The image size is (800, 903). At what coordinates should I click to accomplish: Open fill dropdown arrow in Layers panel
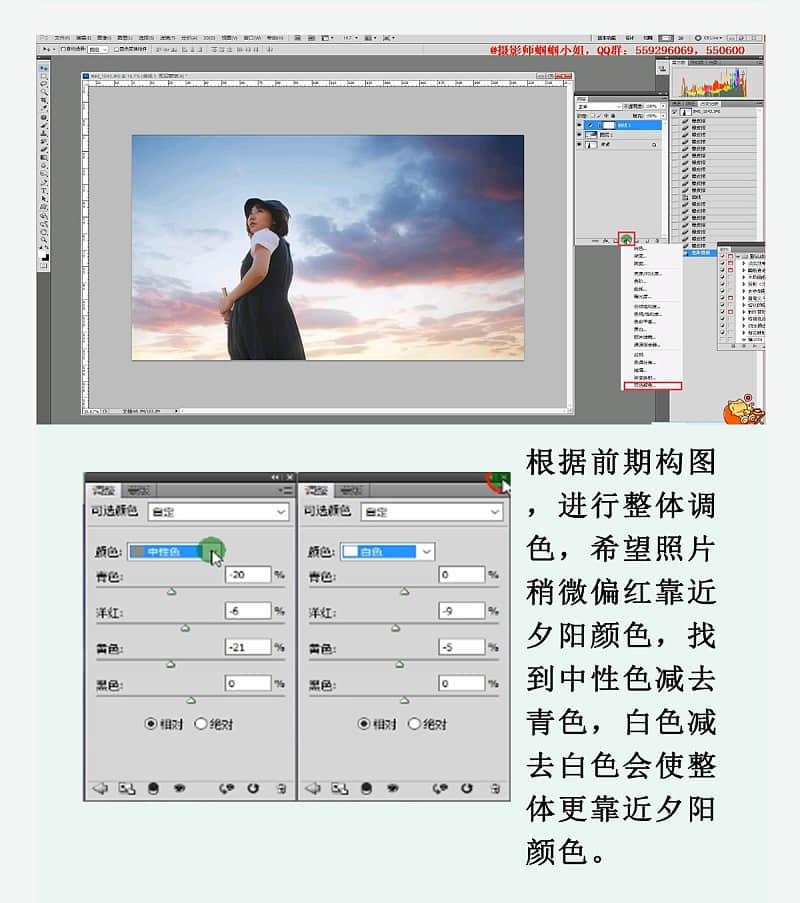click(663, 116)
